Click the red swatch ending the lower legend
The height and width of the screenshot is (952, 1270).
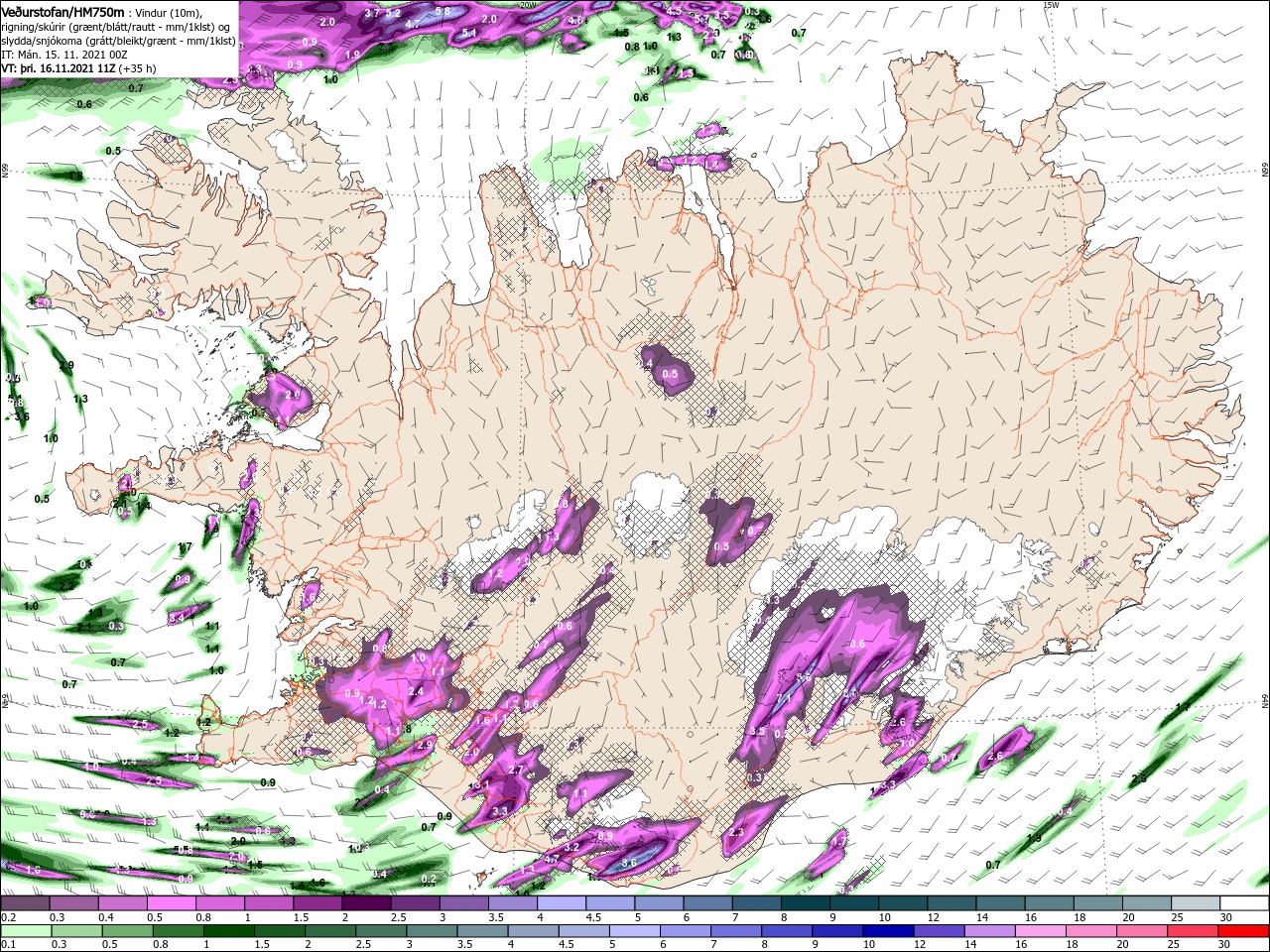click(x=1244, y=931)
